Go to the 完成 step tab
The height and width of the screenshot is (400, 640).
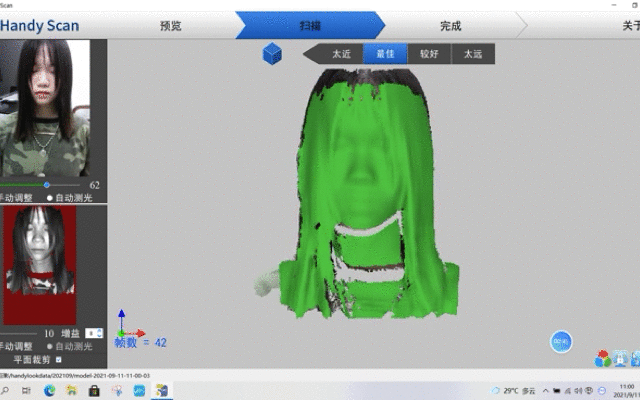(450, 26)
